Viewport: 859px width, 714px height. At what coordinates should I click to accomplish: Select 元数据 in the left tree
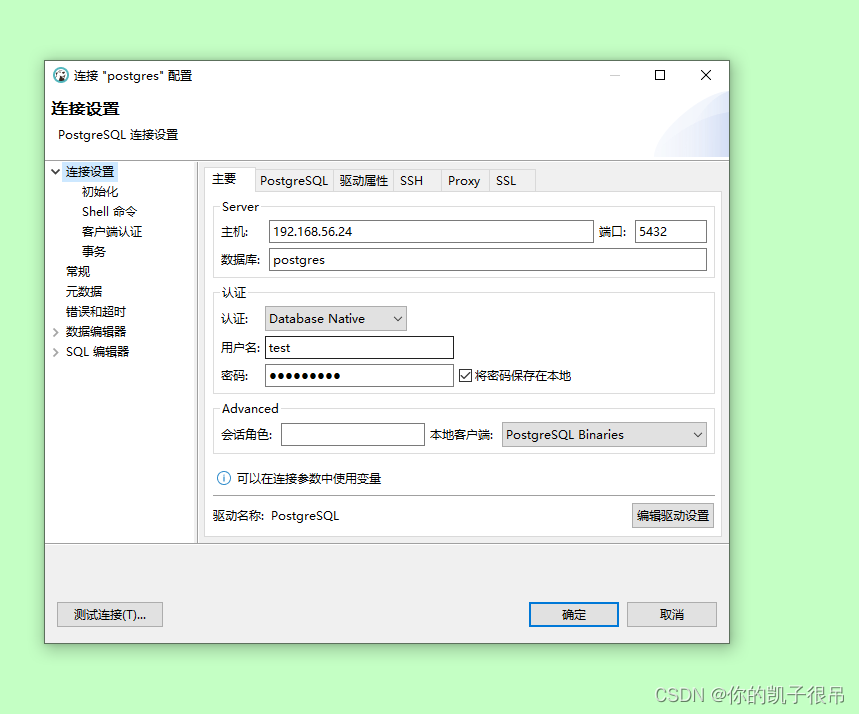(x=84, y=292)
